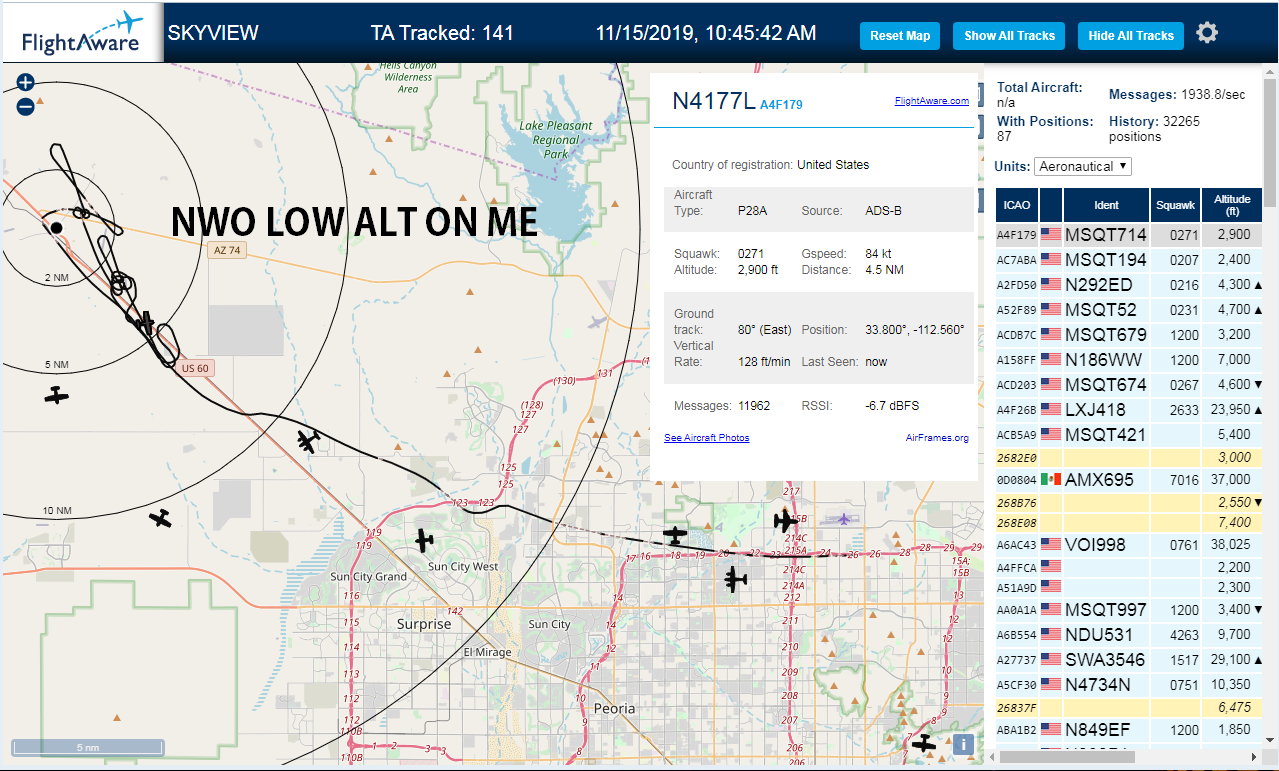Click the map info button

pyautogui.click(x=963, y=744)
